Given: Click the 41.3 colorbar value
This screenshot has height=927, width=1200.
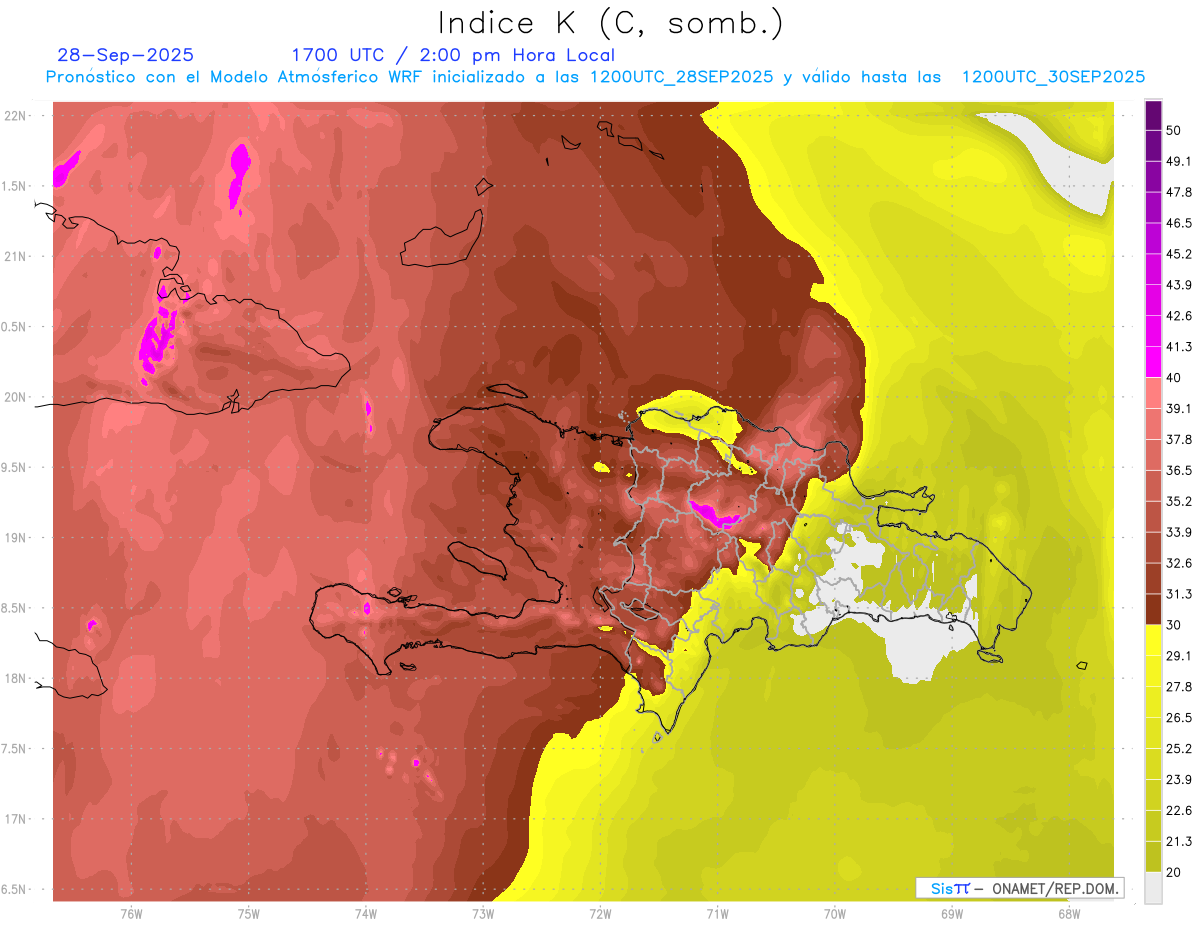Looking at the screenshot, I should tap(1180, 347).
